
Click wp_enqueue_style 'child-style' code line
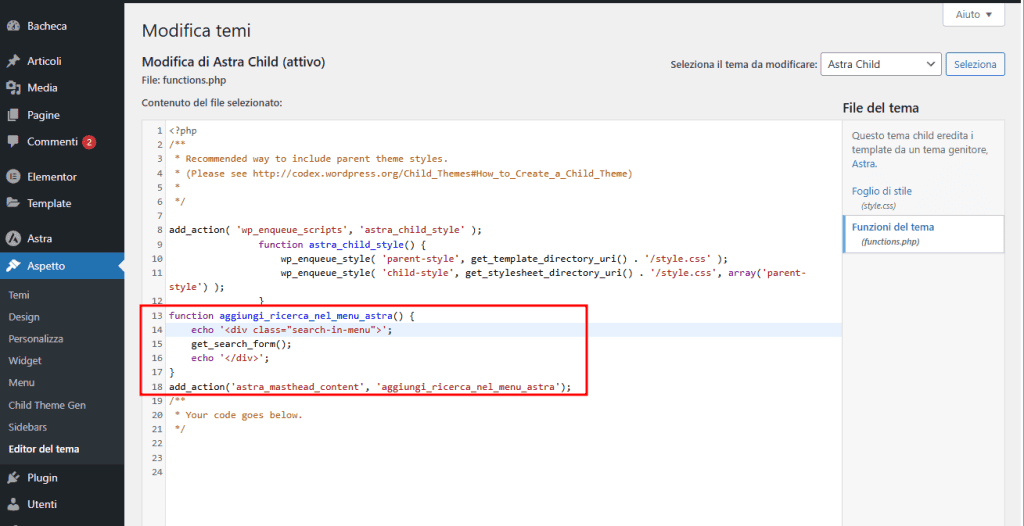[x=487, y=279]
